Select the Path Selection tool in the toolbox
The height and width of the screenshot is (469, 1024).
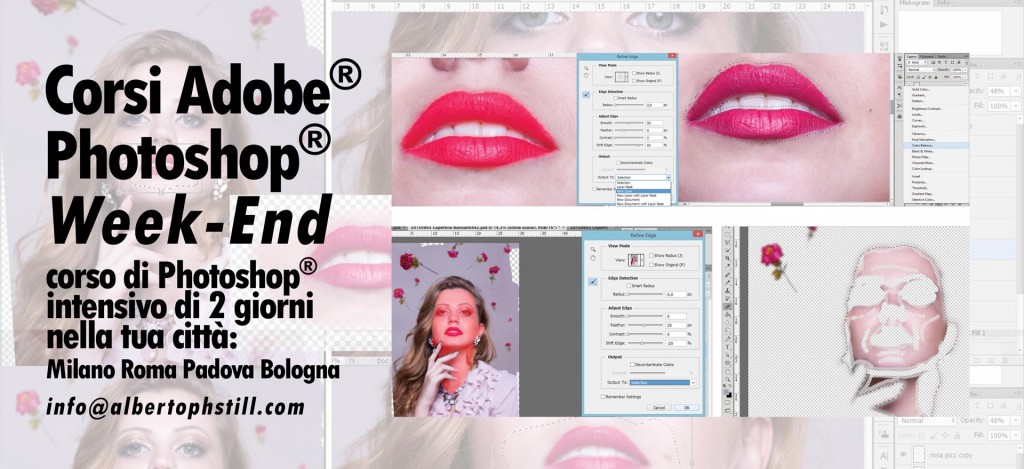[728, 355]
